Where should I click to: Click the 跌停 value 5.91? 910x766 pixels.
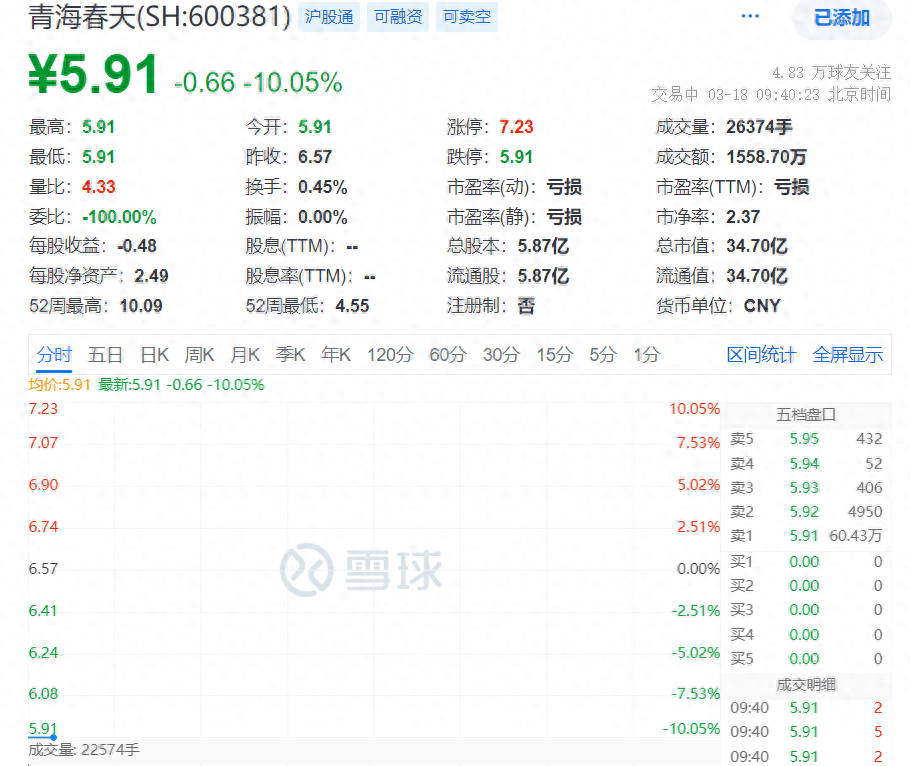(x=517, y=157)
